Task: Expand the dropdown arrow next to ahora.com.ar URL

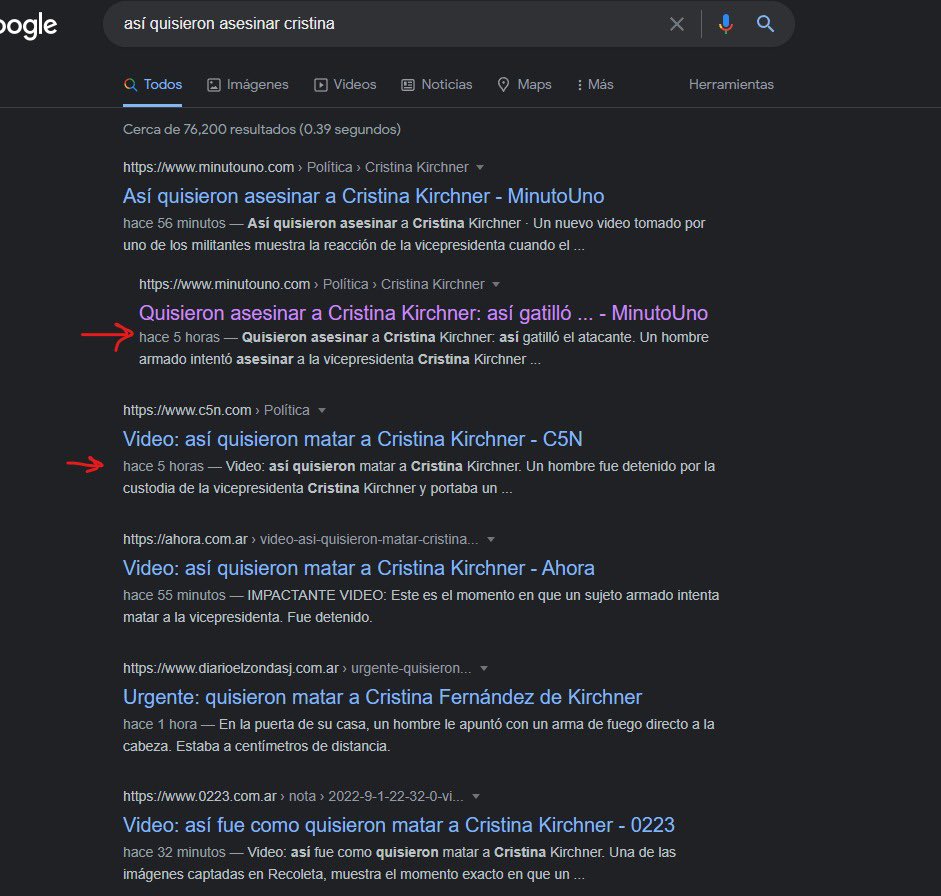Action: click(x=491, y=540)
